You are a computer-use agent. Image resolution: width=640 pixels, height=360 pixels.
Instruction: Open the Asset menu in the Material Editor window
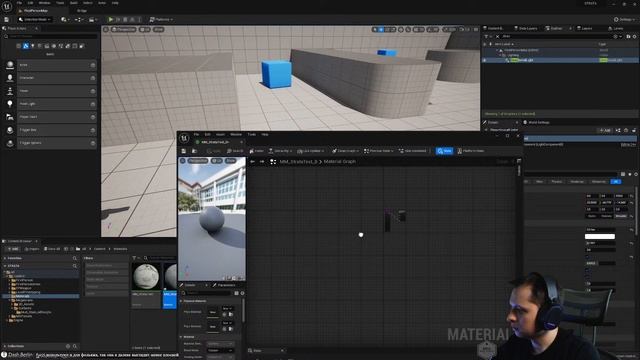pyautogui.click(x=220, y=134)
